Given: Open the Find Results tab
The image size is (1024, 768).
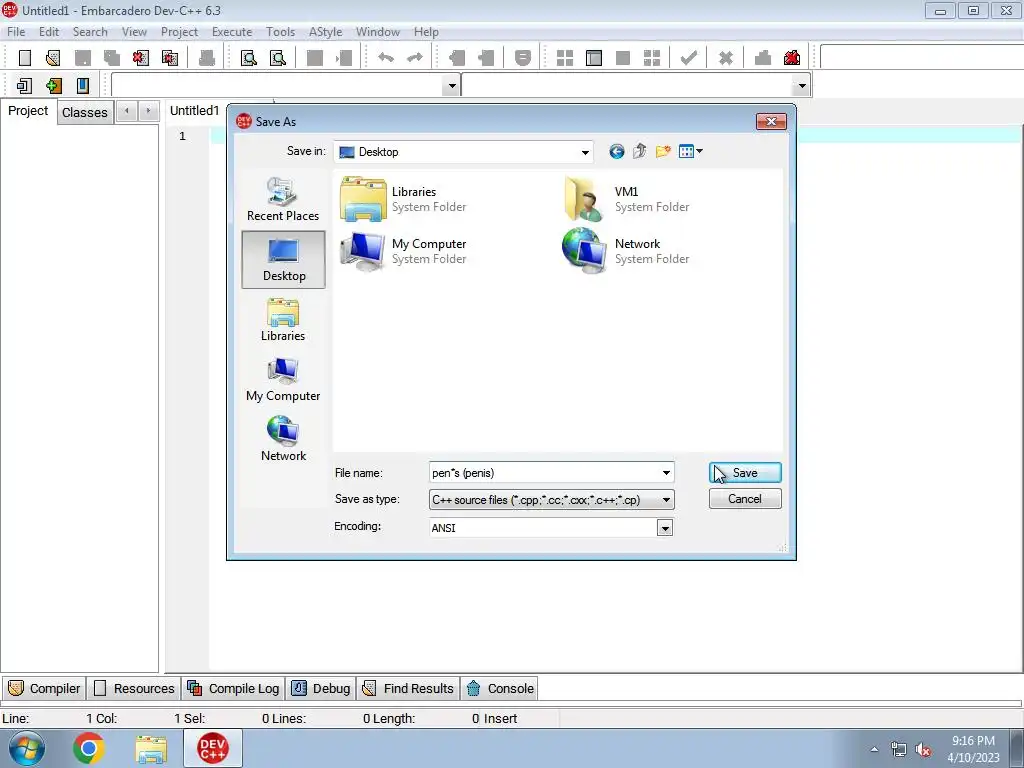Looking at the screenshot, I should pyautogui.click(x=408, y=688).
